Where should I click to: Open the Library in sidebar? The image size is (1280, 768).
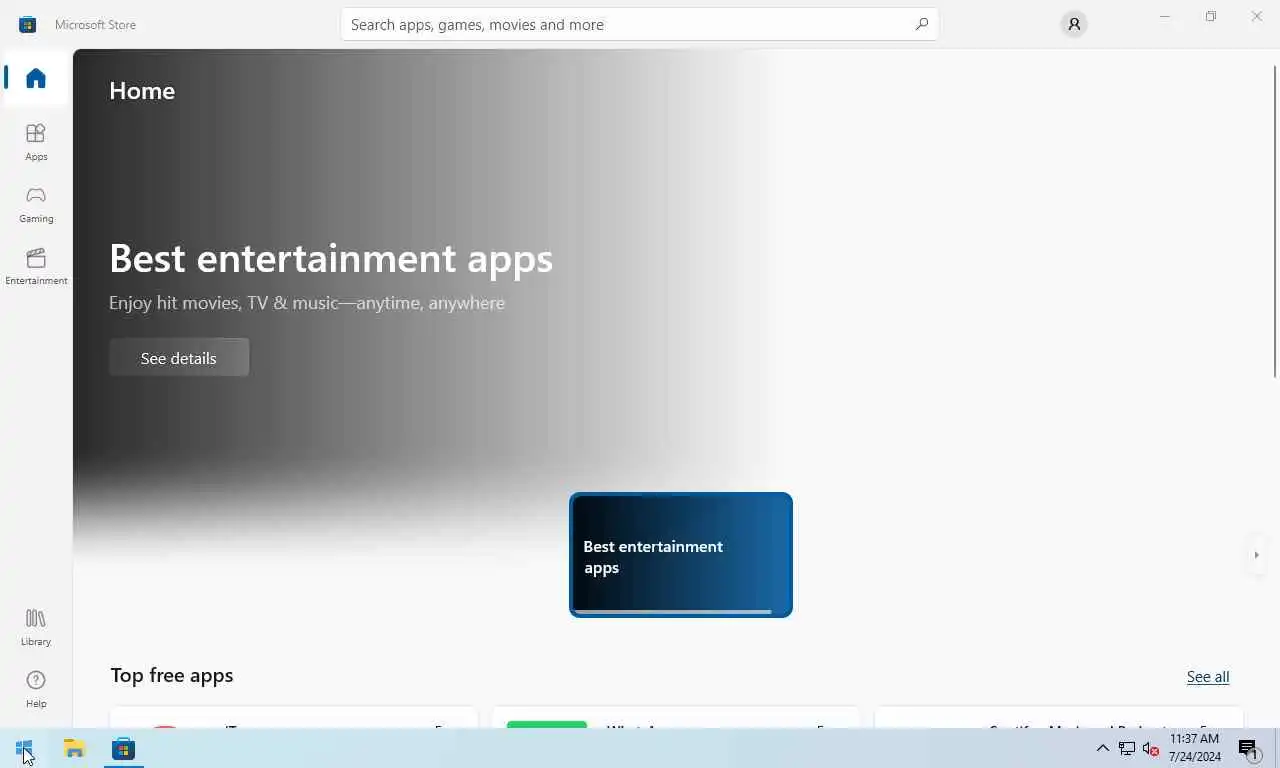(x=36, y=627)
